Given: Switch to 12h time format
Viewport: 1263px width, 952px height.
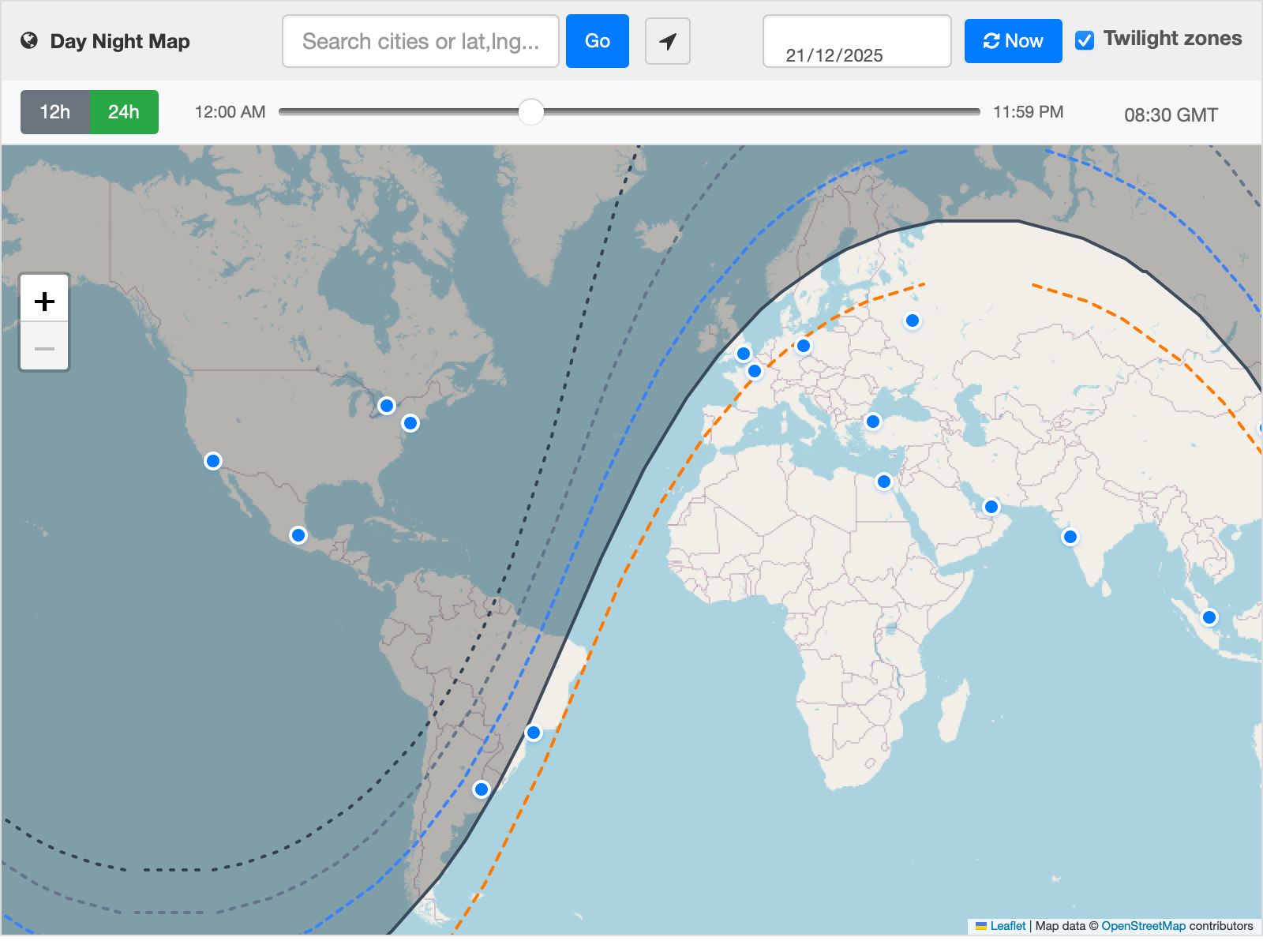Looking at the screenshot, I should [x=54, y=112].
